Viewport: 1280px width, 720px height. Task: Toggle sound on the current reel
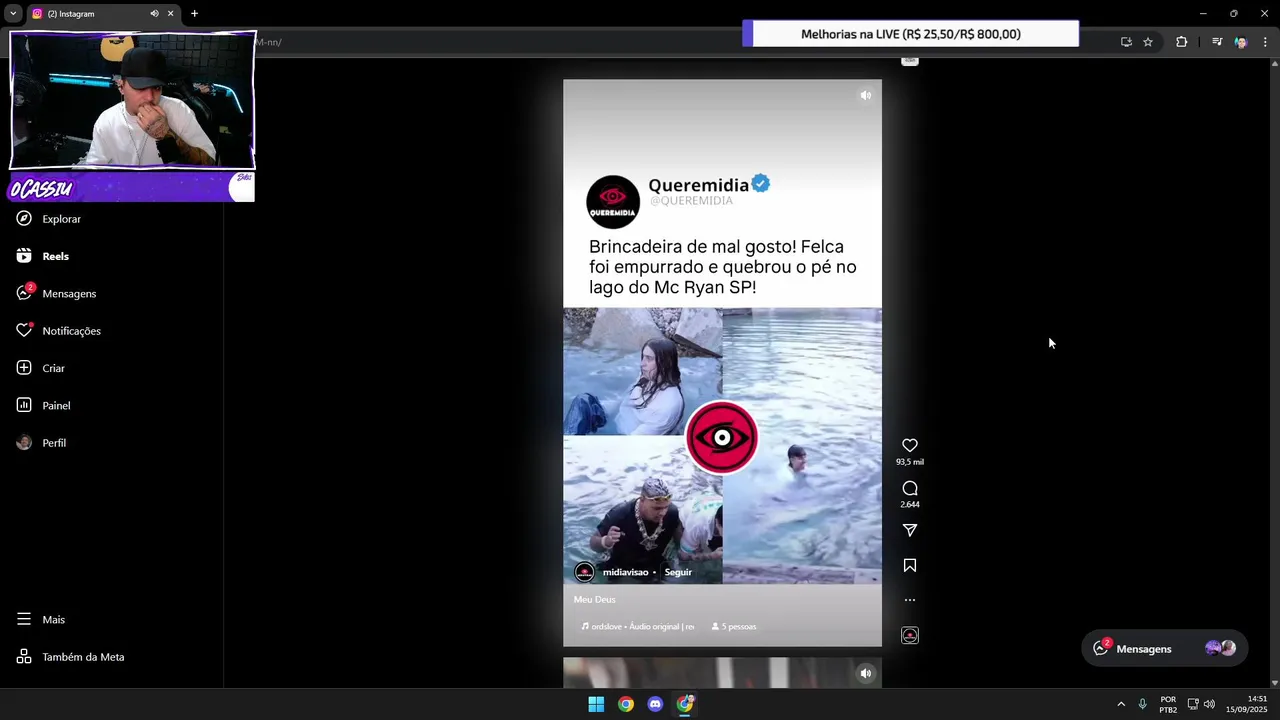point(865,96)
